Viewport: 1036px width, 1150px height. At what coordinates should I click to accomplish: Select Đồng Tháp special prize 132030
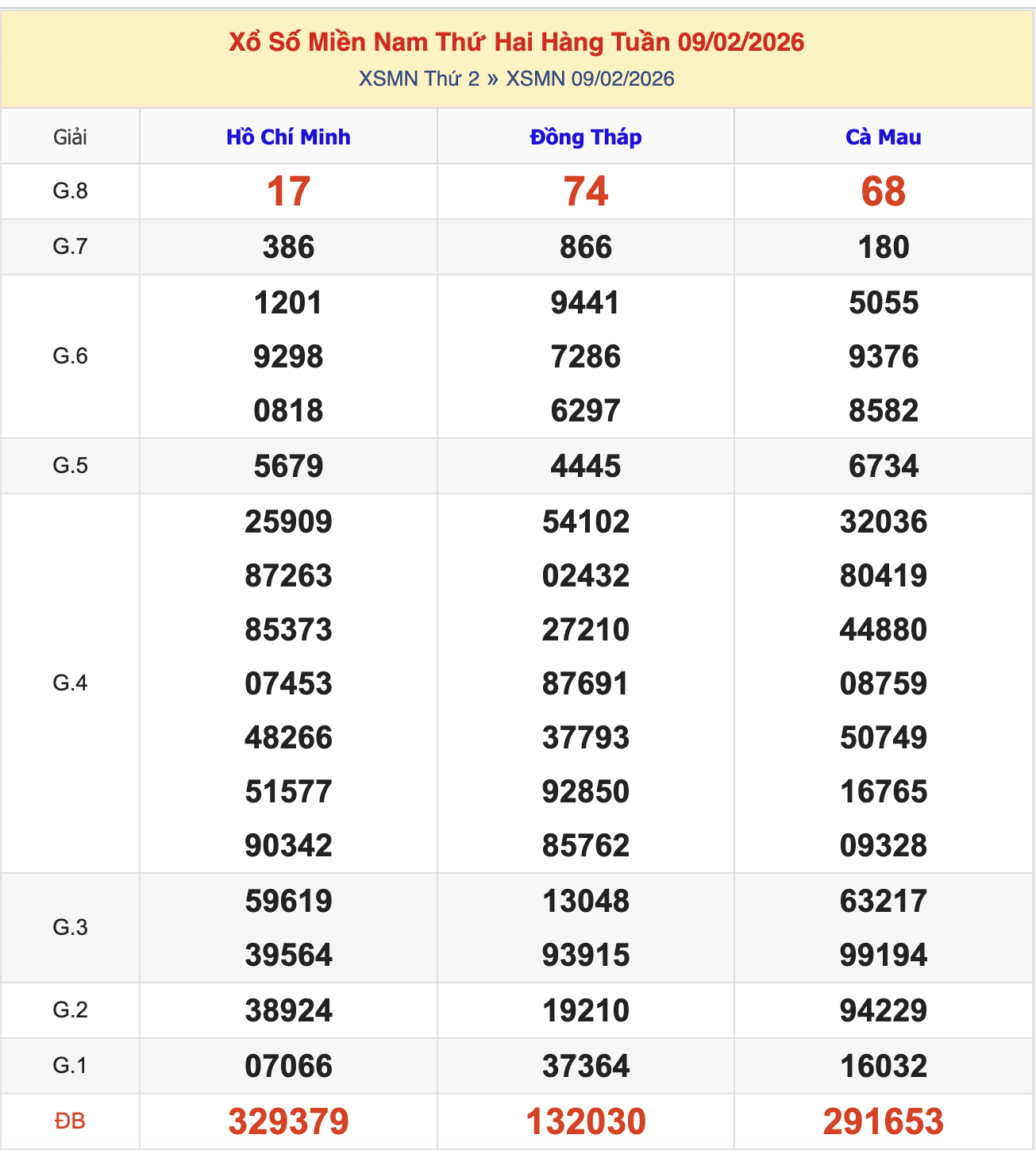point(586,1121)
